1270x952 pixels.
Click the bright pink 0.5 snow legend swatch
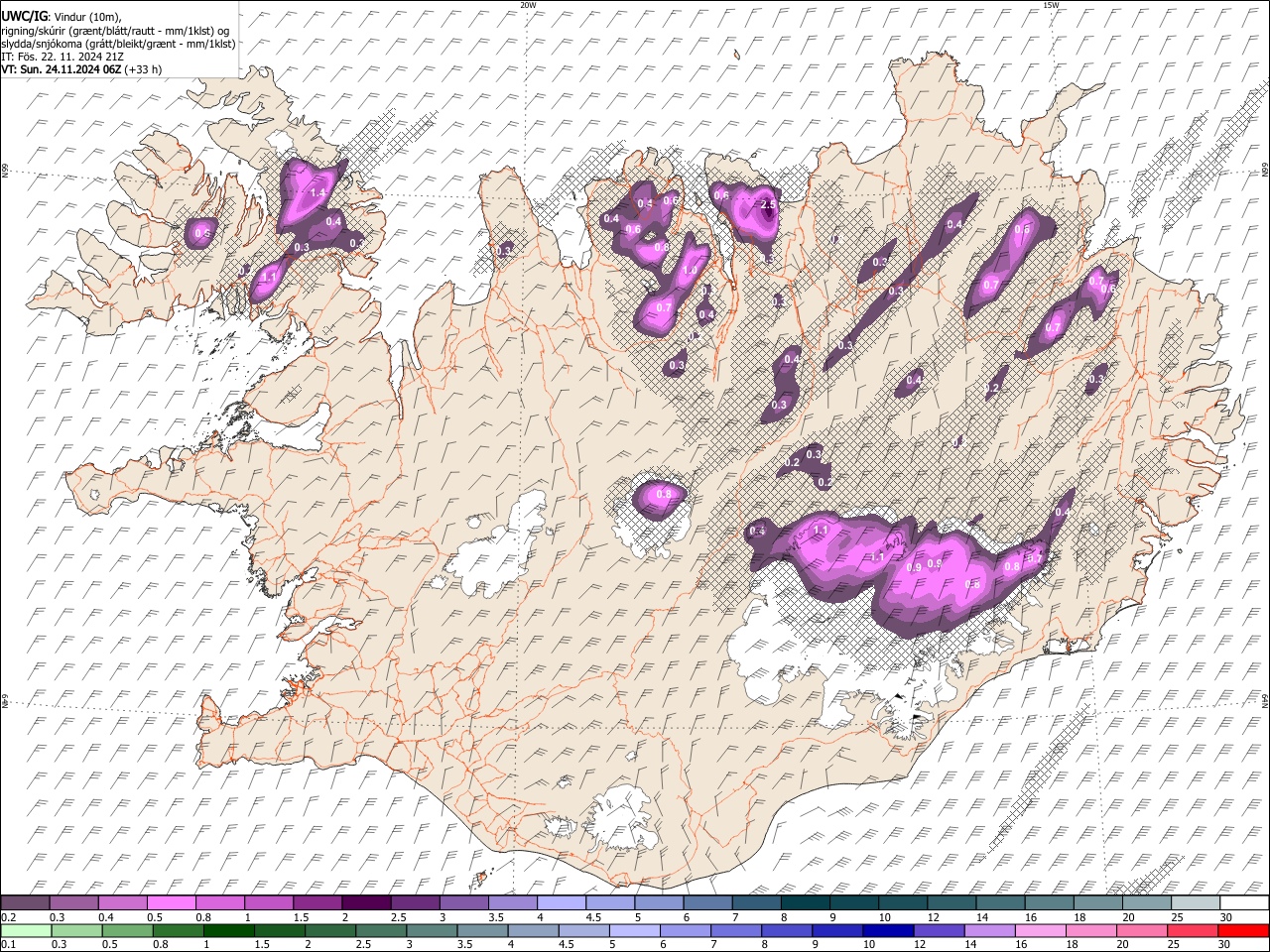click(172, 902)
